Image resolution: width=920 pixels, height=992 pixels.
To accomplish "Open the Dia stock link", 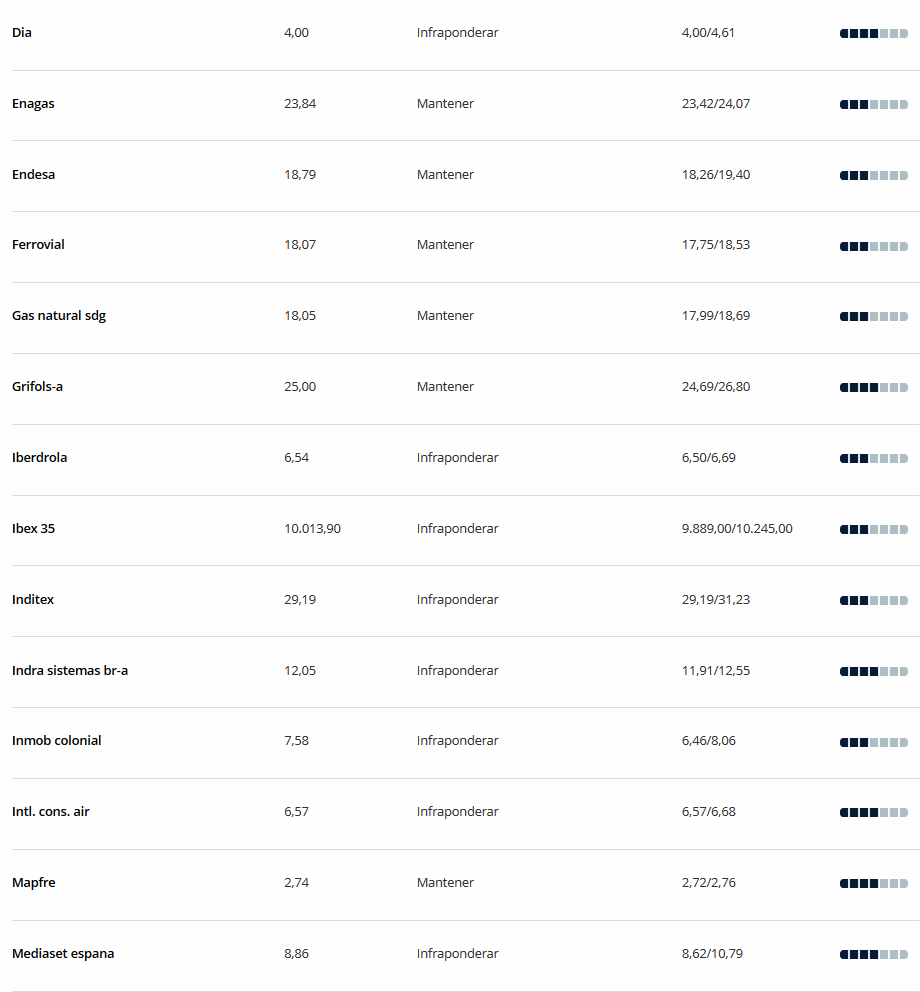I will pyautogui.click(x=22, y=33).
